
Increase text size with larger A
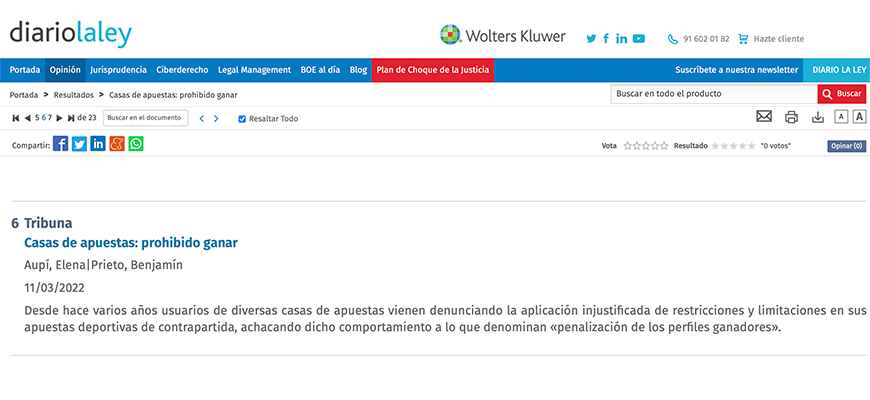click(x=859, y=117)
